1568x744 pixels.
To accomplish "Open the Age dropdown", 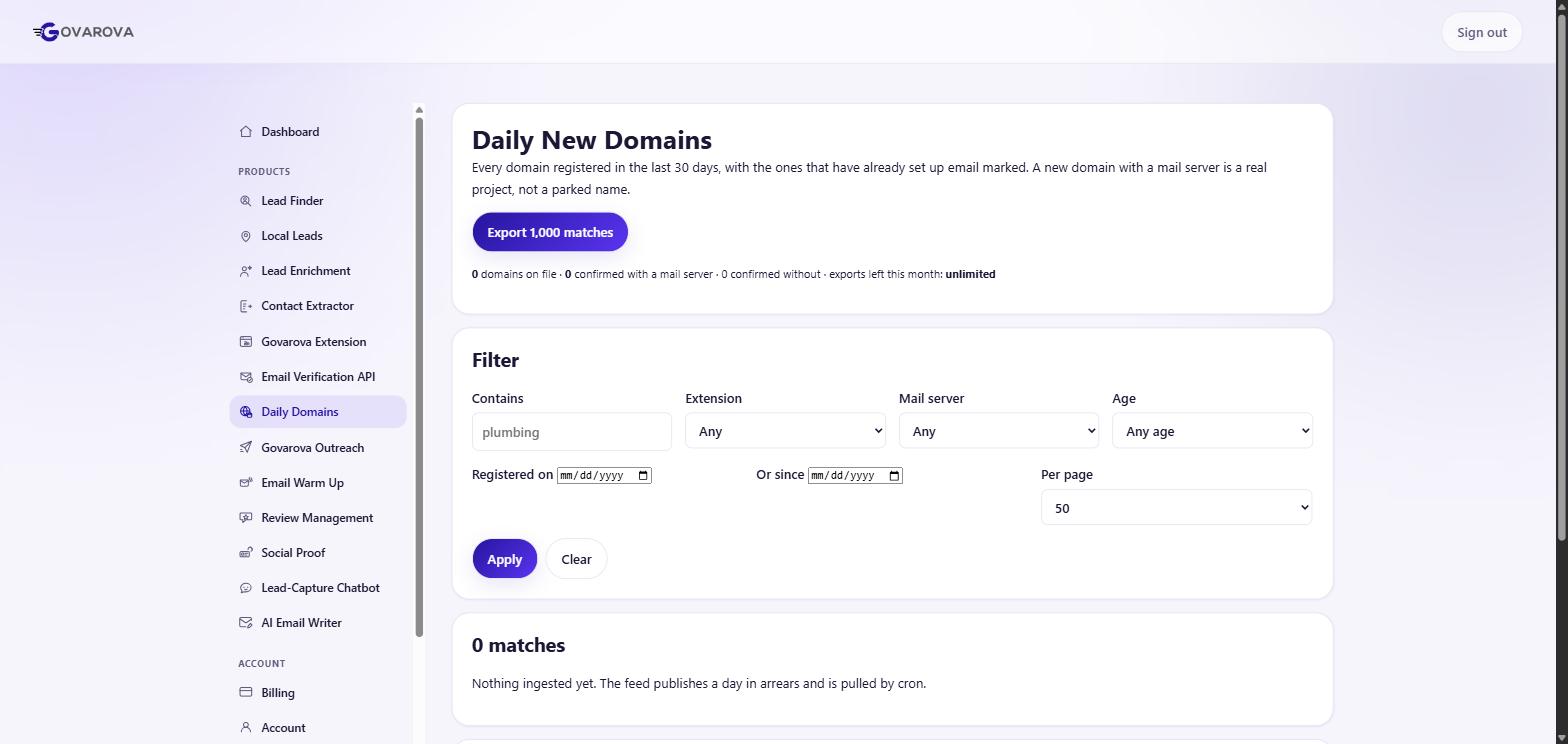I will [x=1212, y=431].
